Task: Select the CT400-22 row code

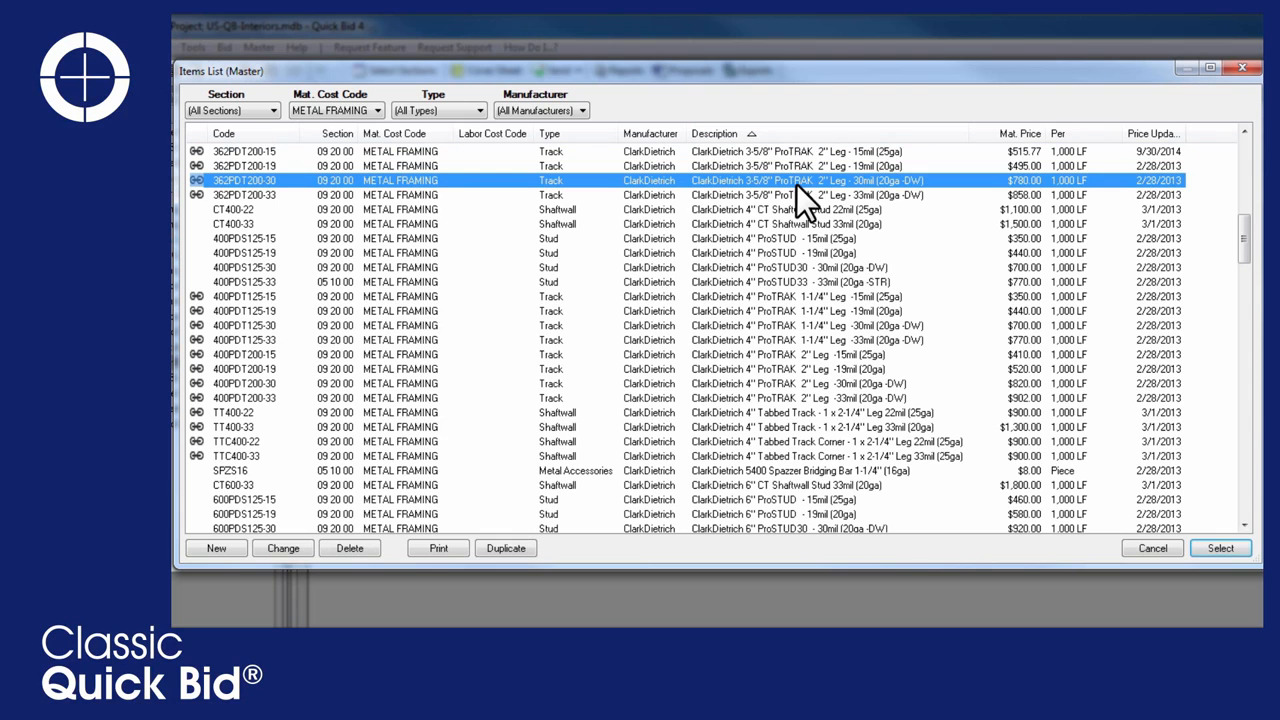Action: click(233, 210)
